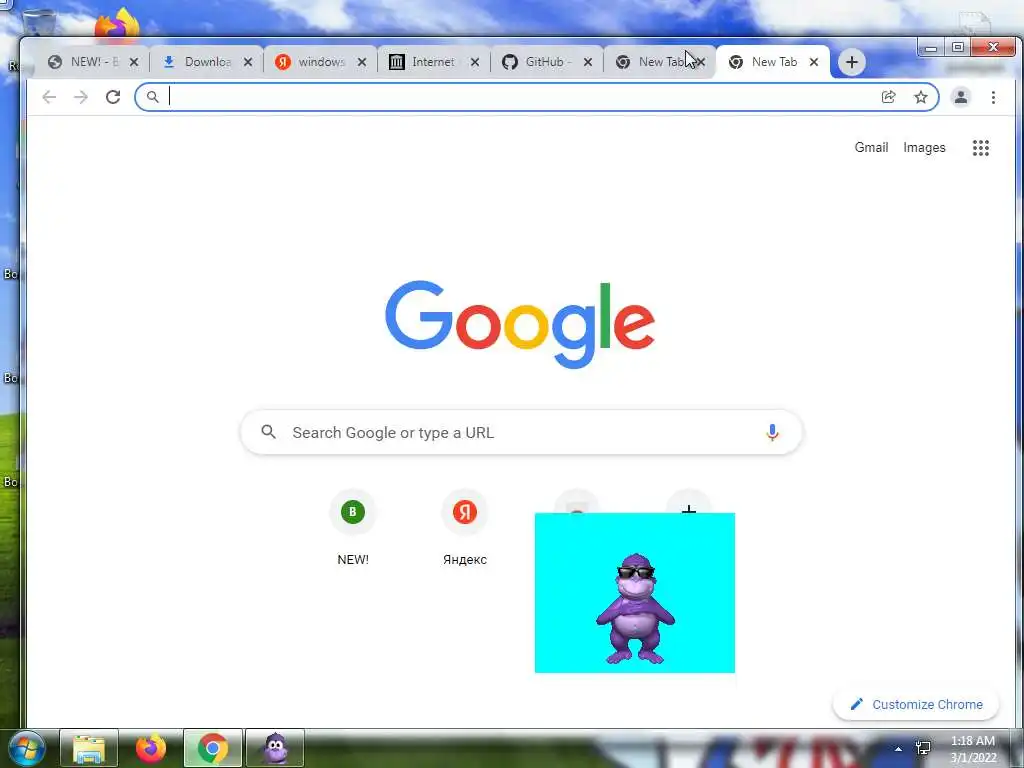This screenshot has width=1024, height=768.
Task: Start voice search with the microphone icon
Action: coord(772,432)
